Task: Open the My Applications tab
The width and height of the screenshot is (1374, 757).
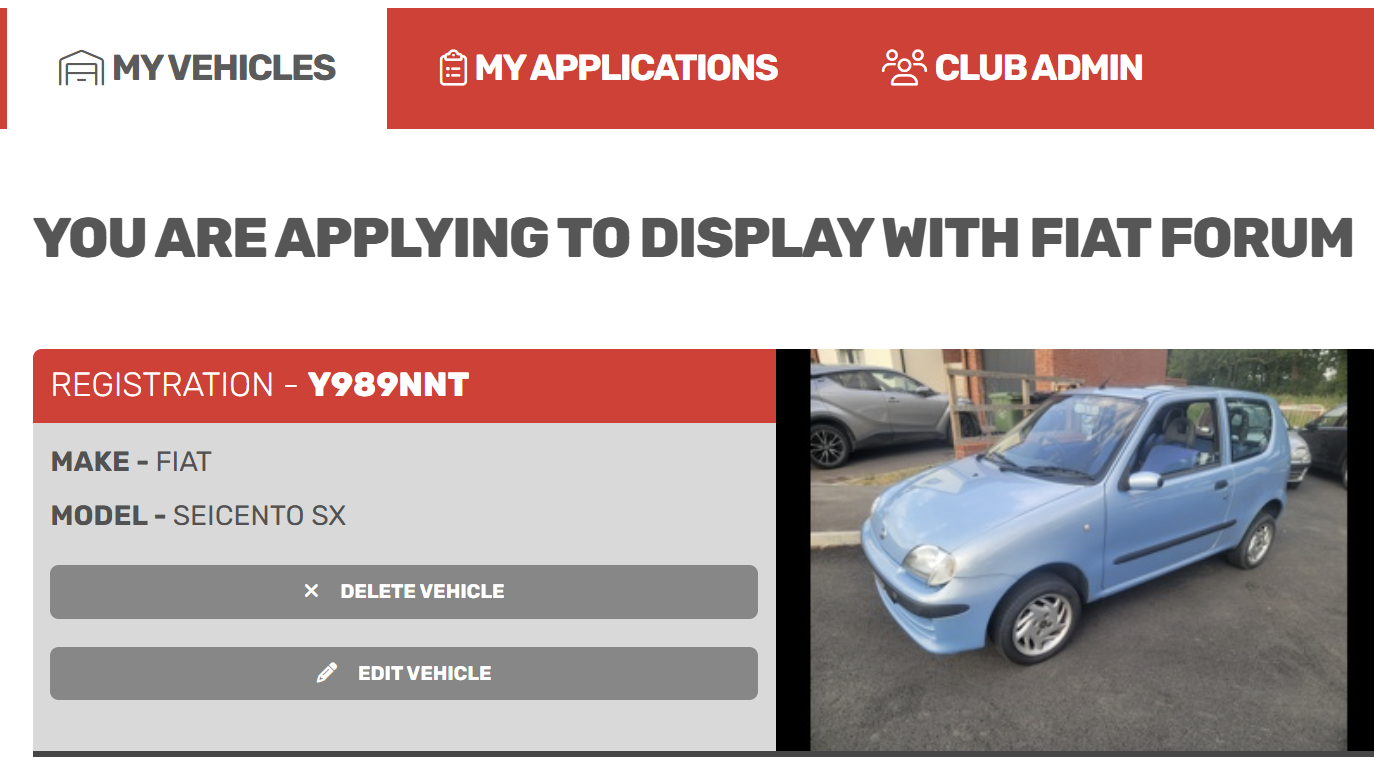Action: 608,68
